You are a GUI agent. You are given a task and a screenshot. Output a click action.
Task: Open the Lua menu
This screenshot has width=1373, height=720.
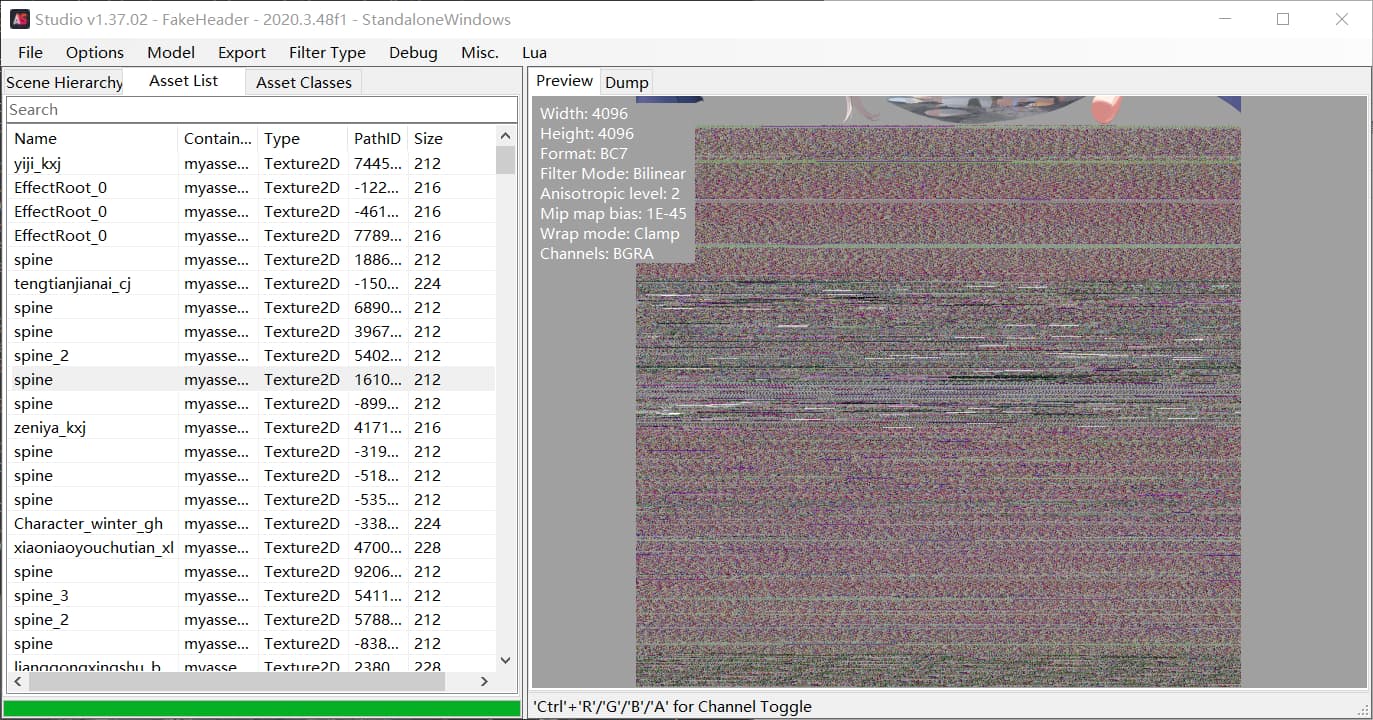(x=534, y=53)
